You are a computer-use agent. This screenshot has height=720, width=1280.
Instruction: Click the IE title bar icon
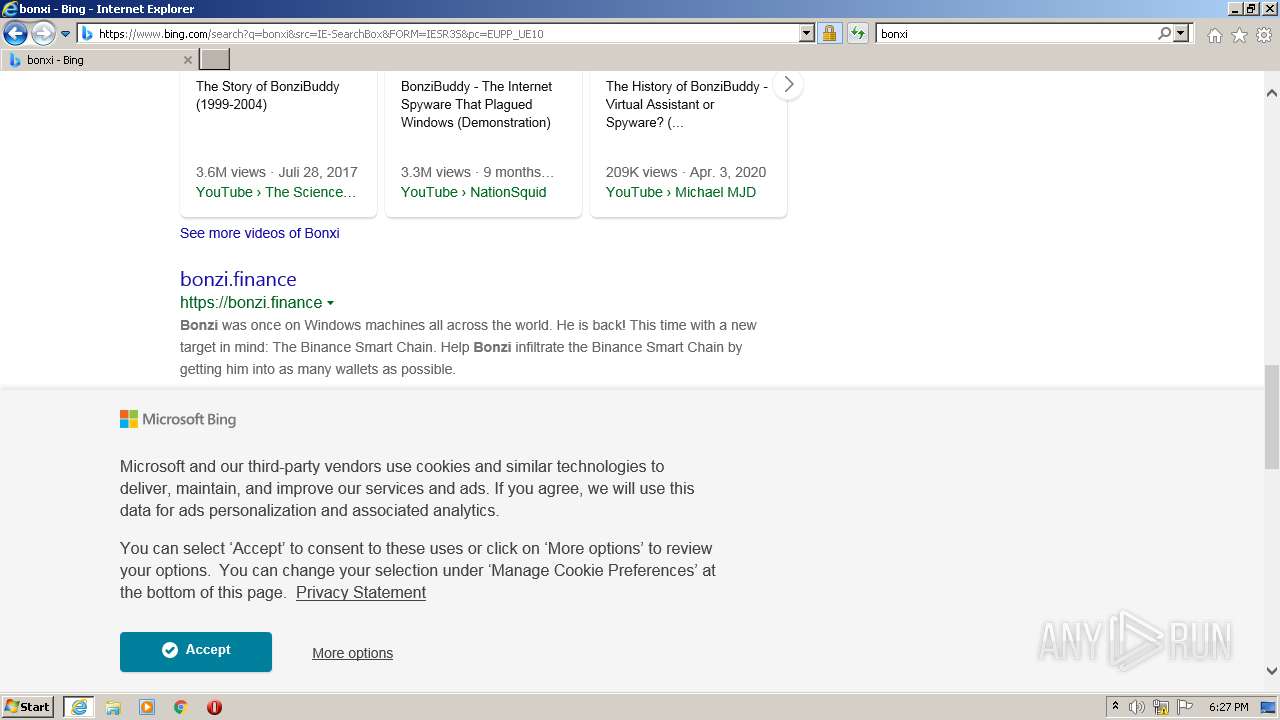coord(10,9)
